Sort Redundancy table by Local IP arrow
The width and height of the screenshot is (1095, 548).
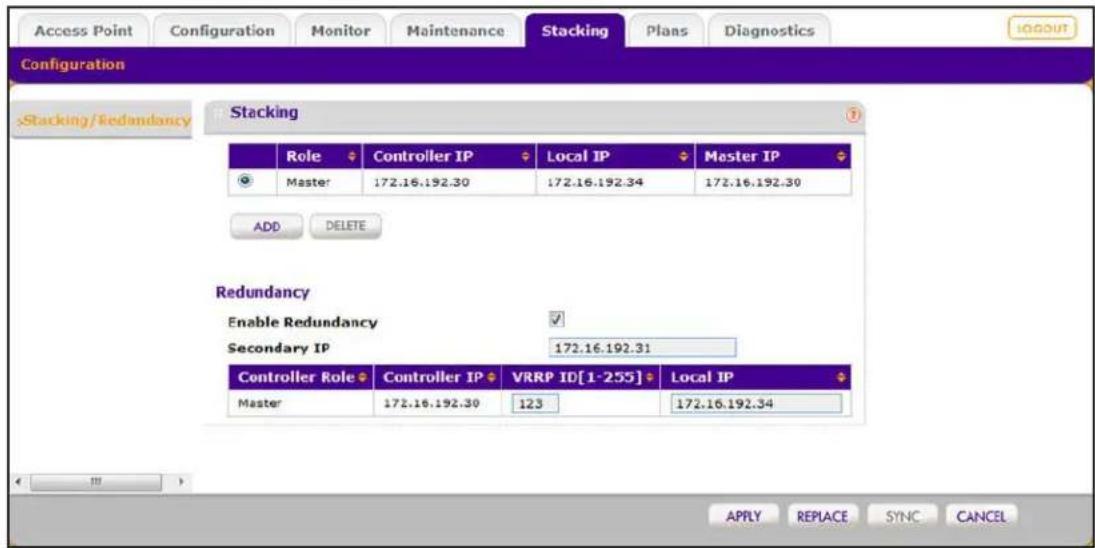tap(842, 378)
